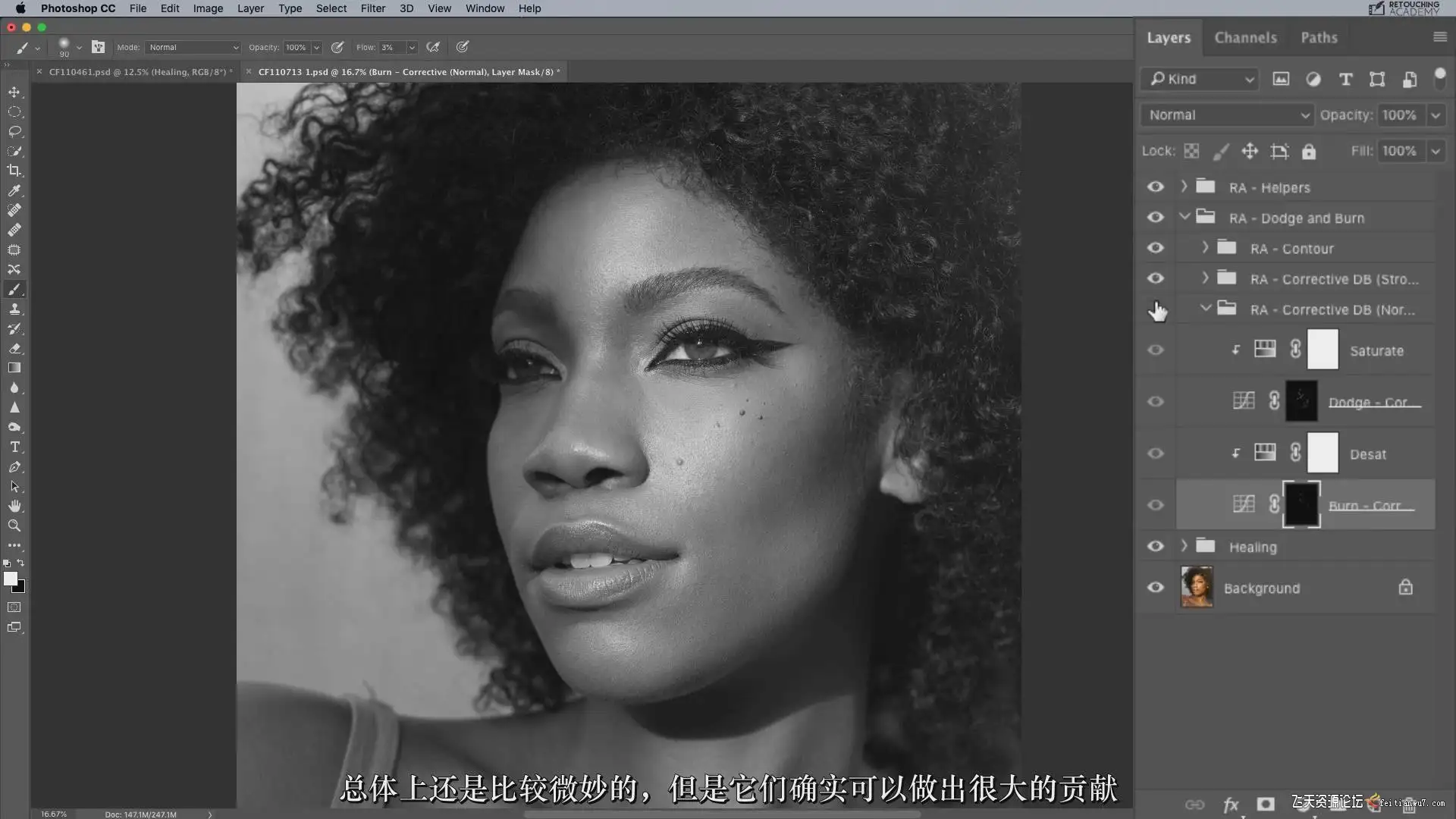The image size is (1456, 819).
Task: Select the Crop tool
Action: [14, 171]
